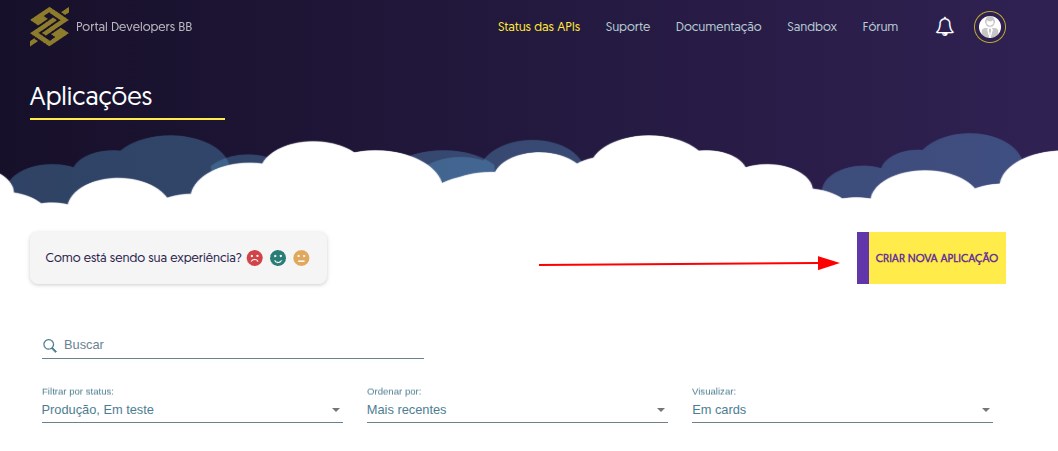The height and width of the screenshot is (451, 1058).
Task: Expand the Filtrar por status dropdown
Action: tap(192, 410)
